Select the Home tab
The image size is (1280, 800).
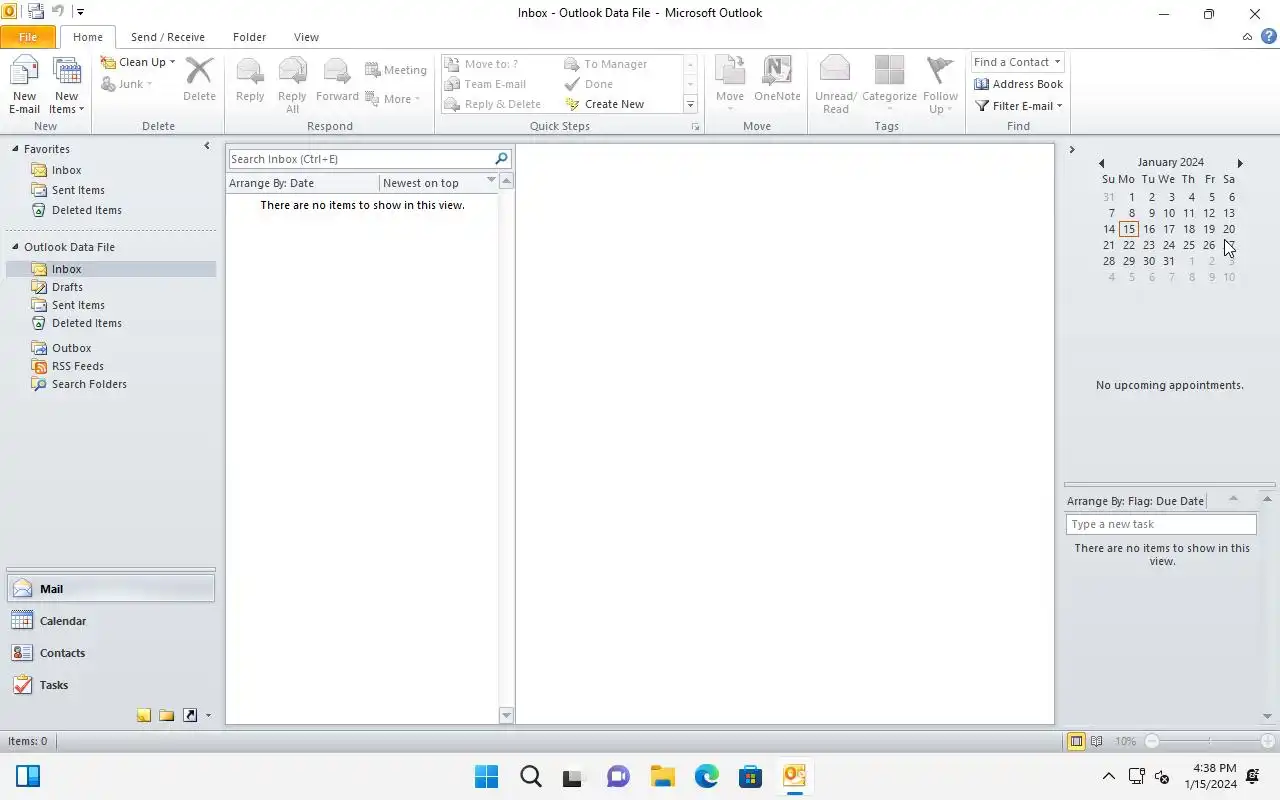point(88,37)
